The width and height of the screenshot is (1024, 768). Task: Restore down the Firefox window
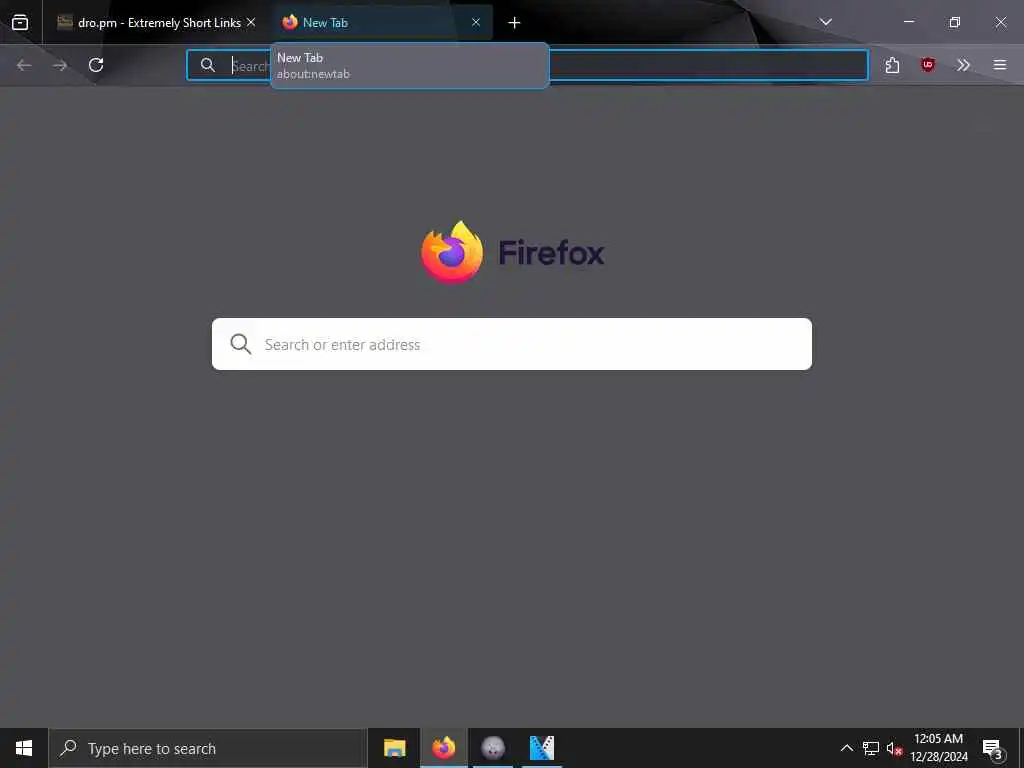(955, 22)
